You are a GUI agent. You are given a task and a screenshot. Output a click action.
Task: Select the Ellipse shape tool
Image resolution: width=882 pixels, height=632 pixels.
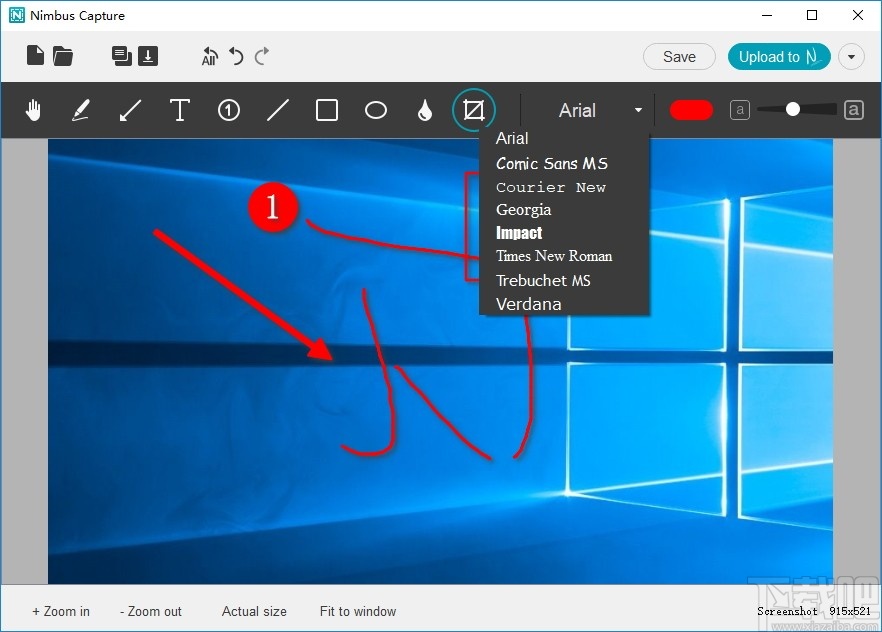(x=376, y=110)
